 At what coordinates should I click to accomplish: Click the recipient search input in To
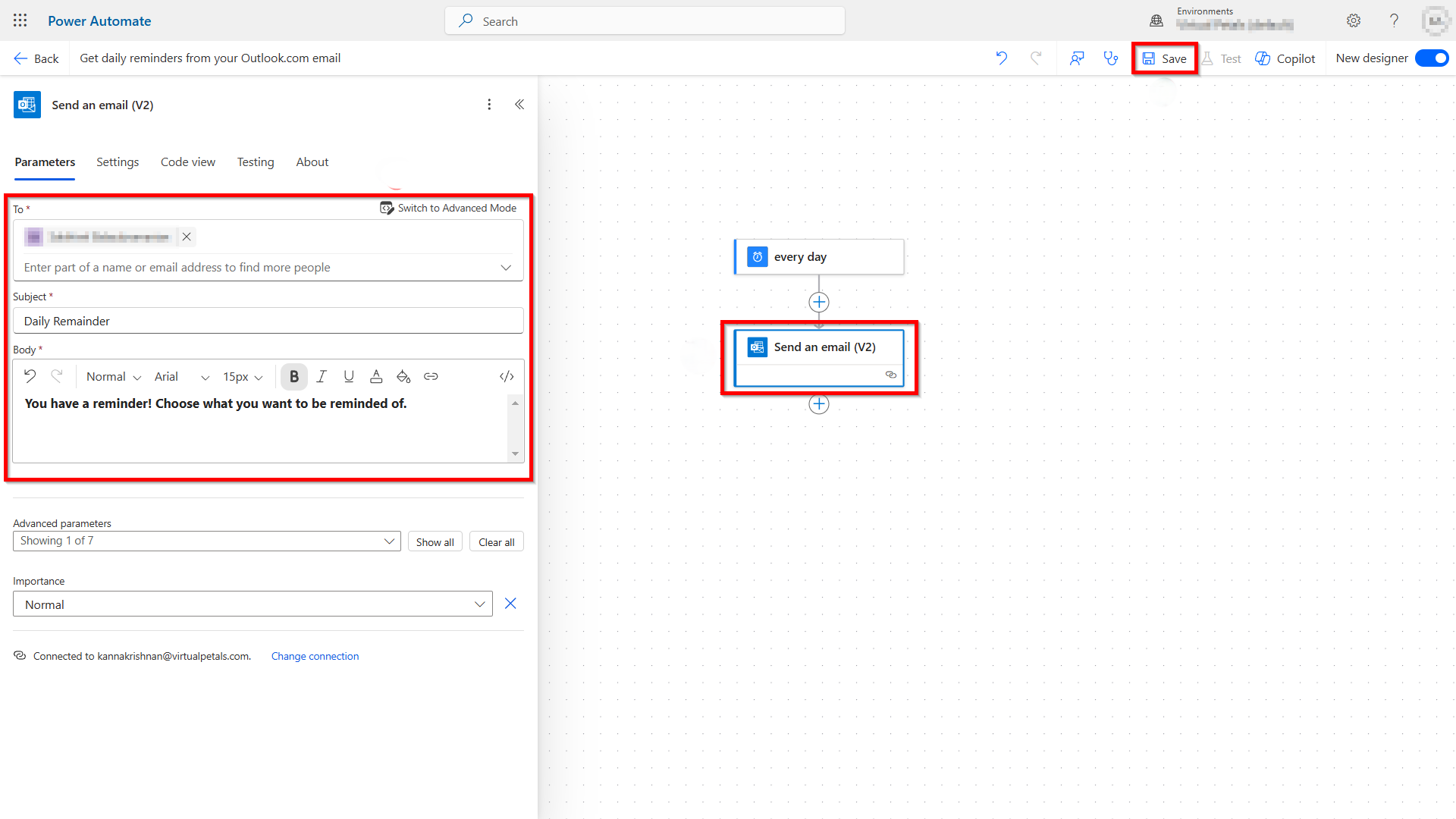coord(258,268)
